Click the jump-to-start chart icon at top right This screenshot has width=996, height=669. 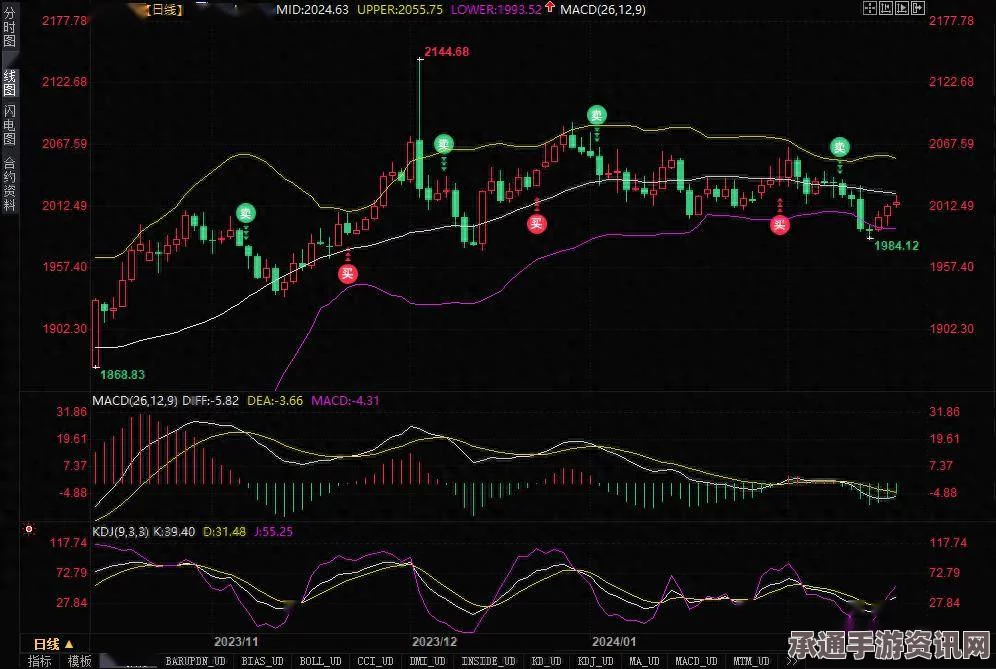point(885,8)
